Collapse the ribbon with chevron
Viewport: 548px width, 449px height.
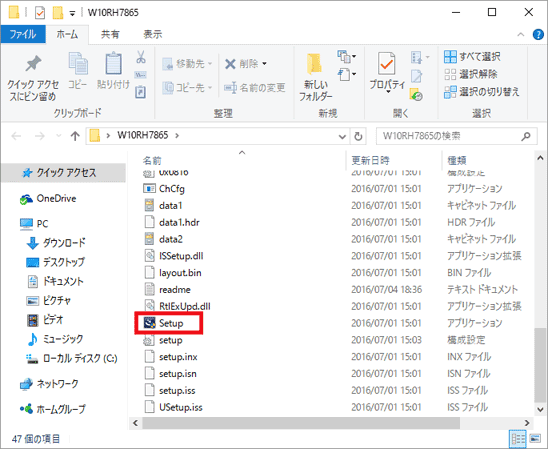pyautogui.click(x=521, y=34)
